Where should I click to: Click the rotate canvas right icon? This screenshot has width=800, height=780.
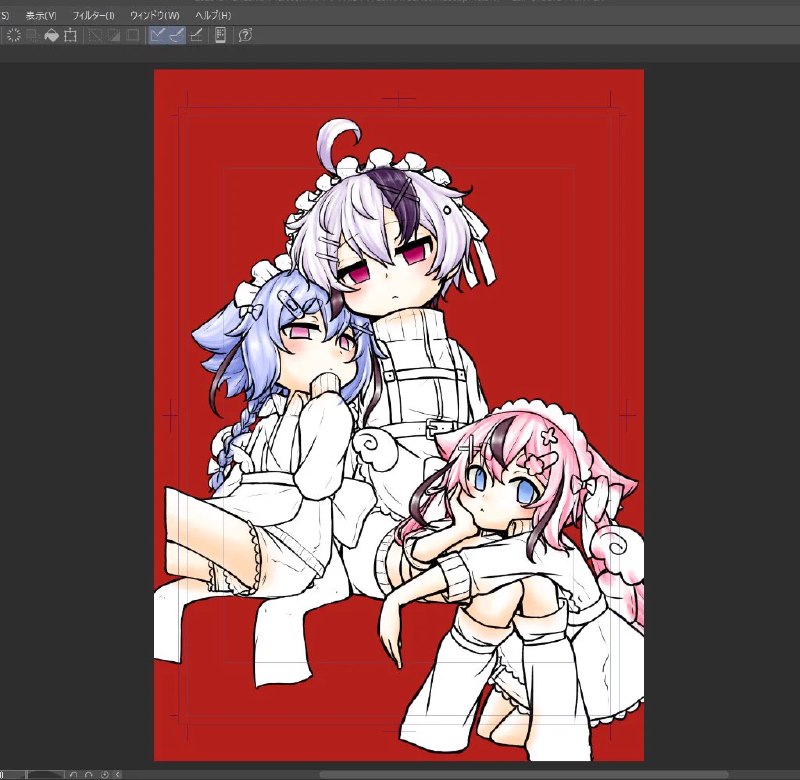89,775
